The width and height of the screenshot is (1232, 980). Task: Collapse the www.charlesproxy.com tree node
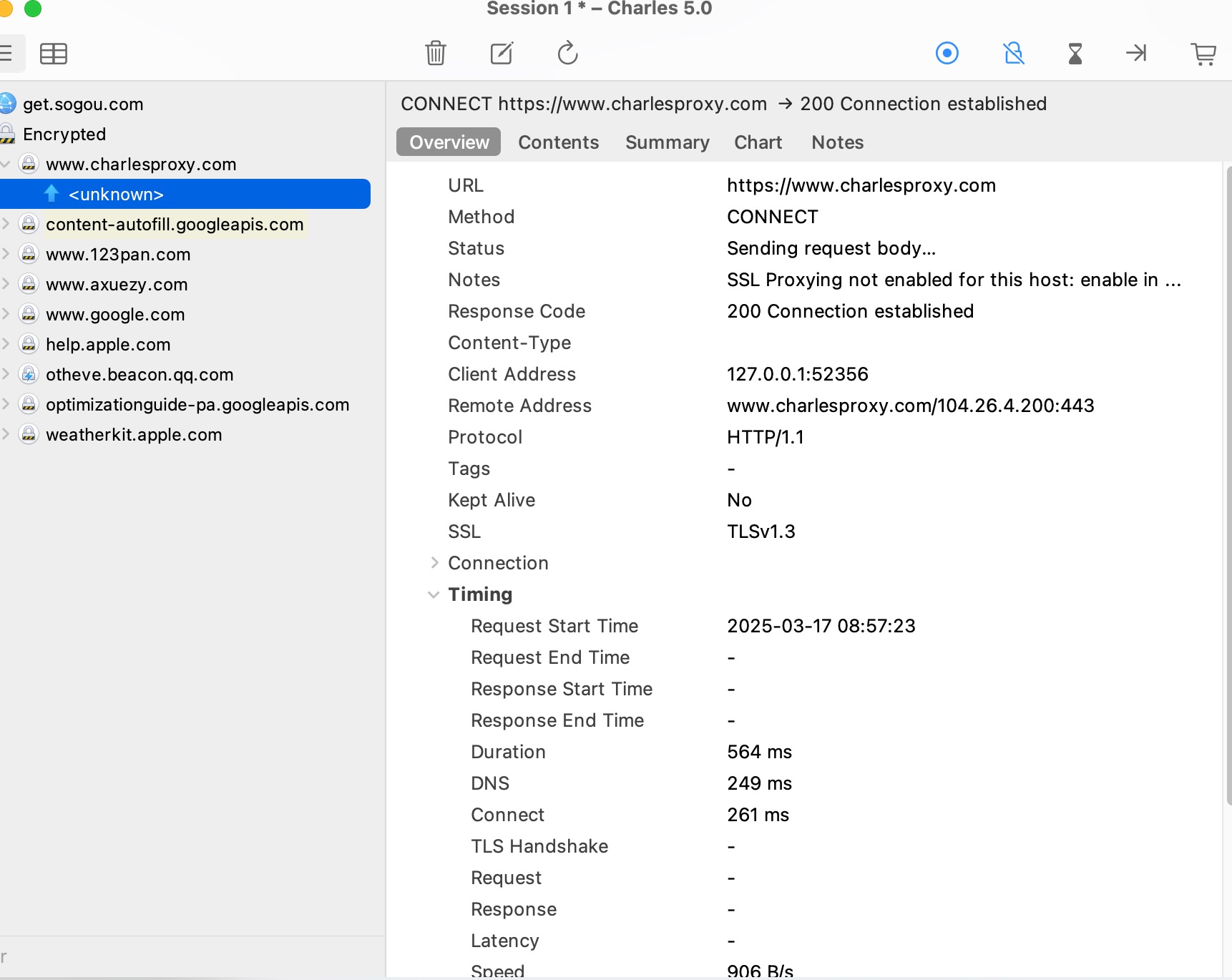click(x=5, y=164)
